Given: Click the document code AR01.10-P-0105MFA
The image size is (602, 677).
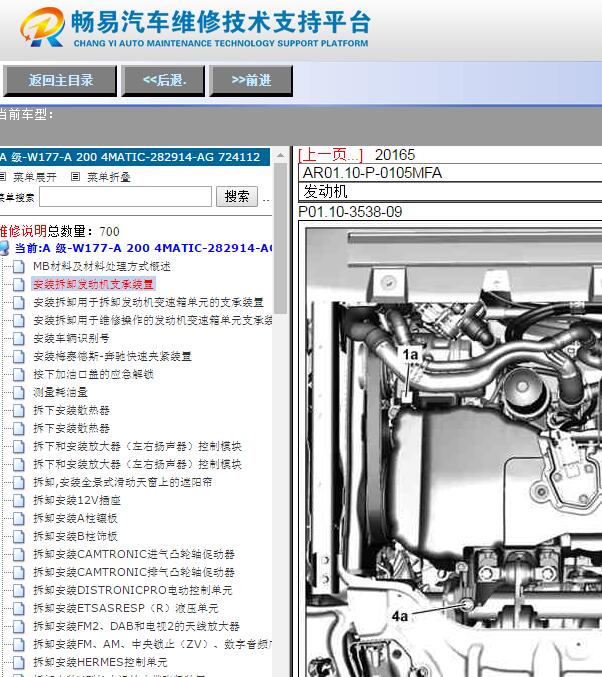Looking at the screenshot, I should (372, 173).
